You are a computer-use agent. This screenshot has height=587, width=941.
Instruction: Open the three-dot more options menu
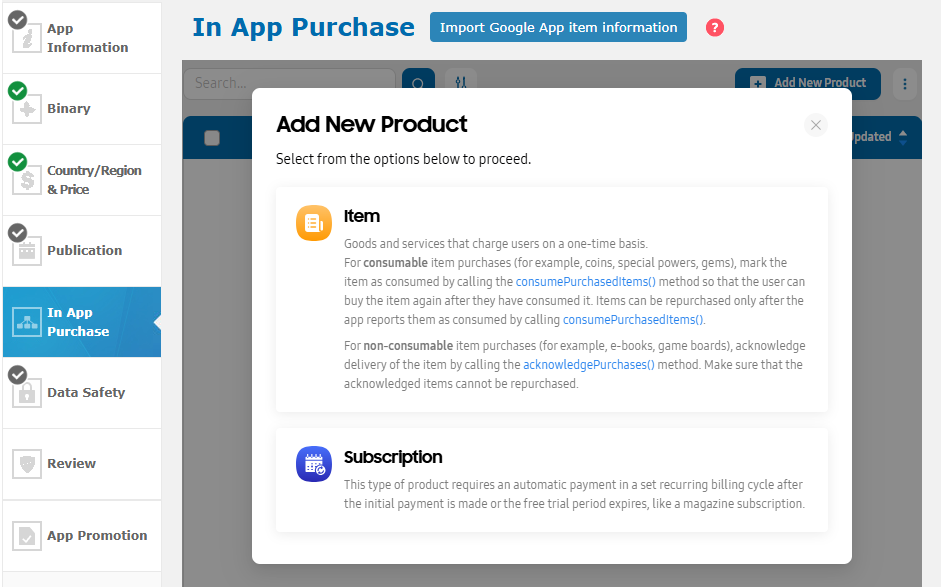904,83
